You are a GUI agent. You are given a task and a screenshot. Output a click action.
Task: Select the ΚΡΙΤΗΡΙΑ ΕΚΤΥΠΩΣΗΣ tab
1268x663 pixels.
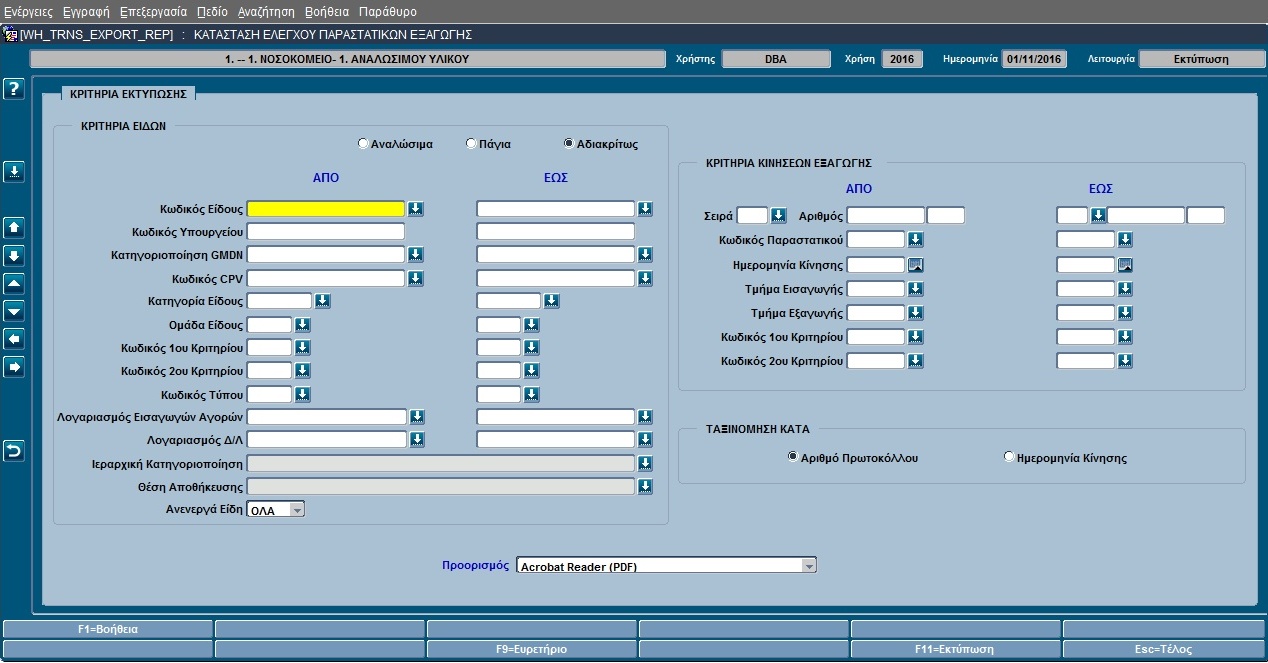coord(129,93)
